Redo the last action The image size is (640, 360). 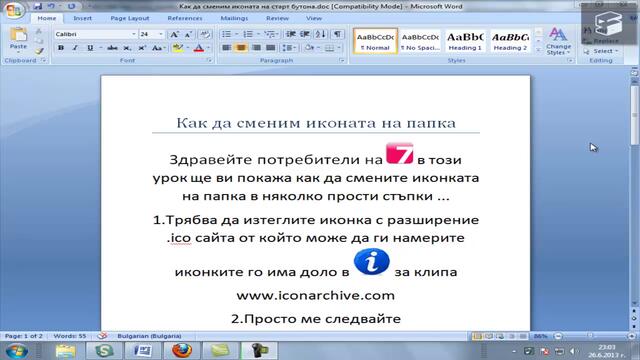point(71,6)
